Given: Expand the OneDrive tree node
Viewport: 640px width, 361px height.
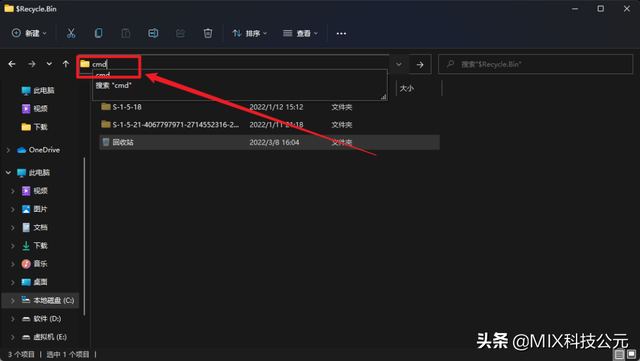Looking at the screenshot, I should 8,150.
